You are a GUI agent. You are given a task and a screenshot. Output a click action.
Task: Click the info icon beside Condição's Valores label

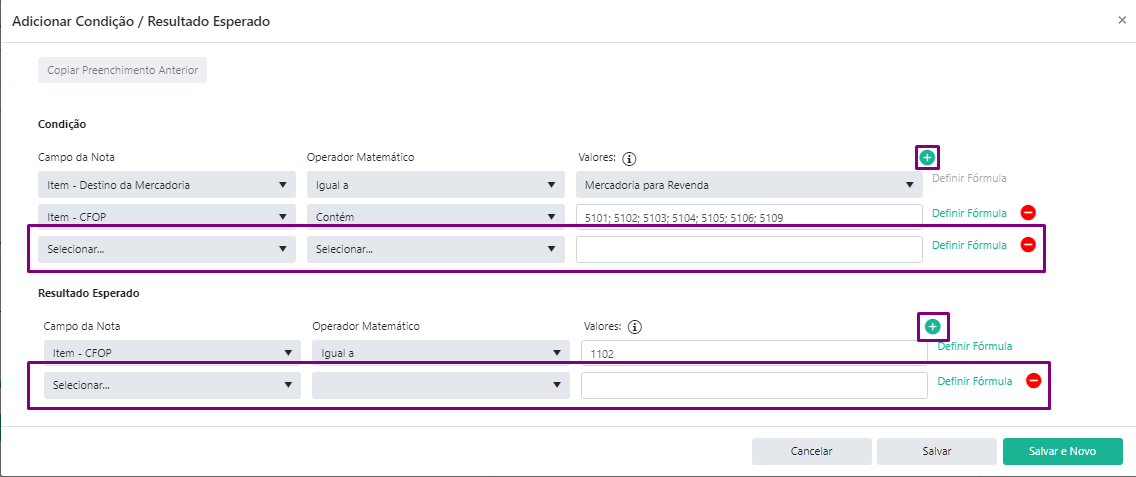(x=630, y=158)
